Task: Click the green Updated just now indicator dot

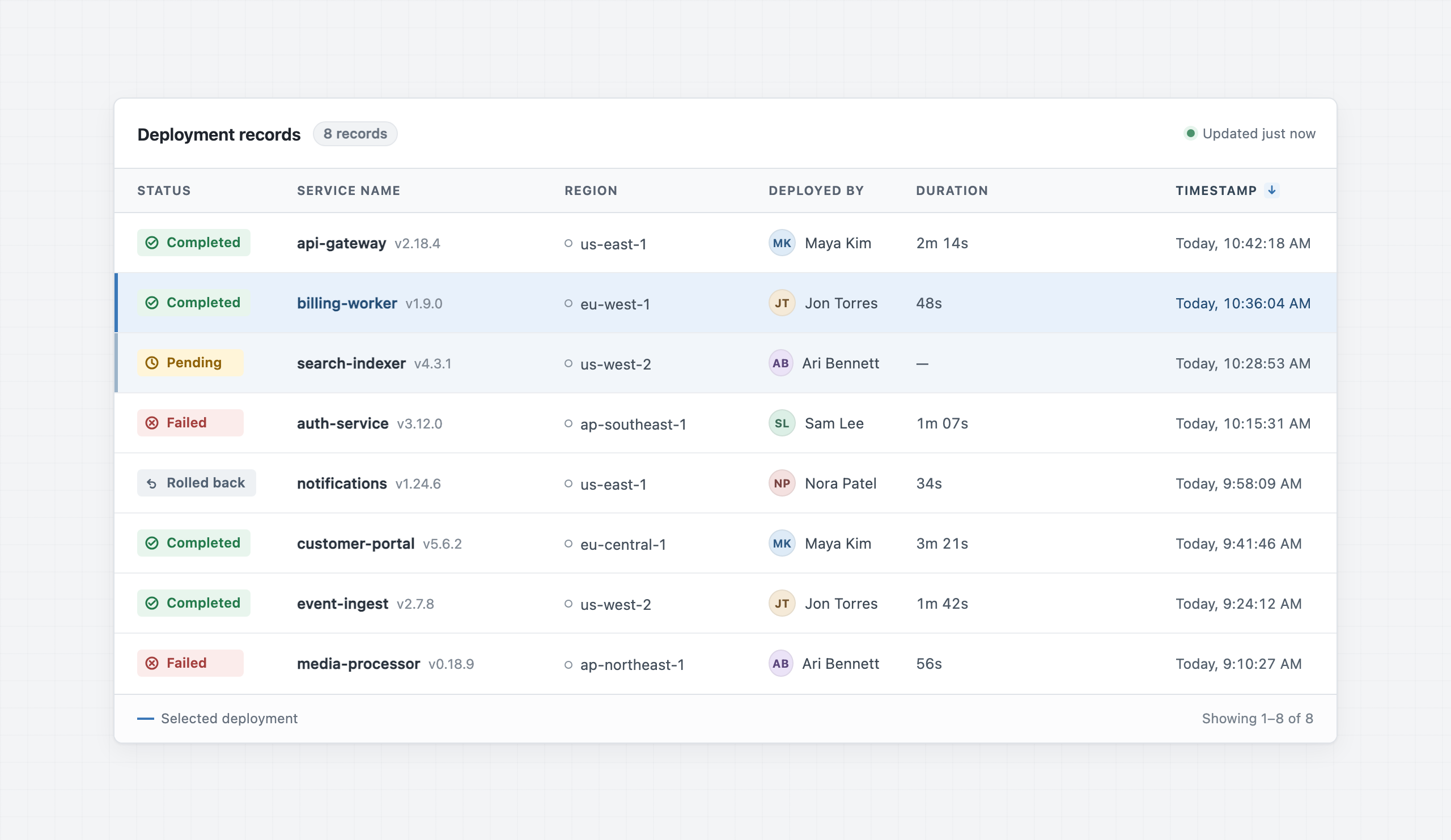Action: (1190, 134)
